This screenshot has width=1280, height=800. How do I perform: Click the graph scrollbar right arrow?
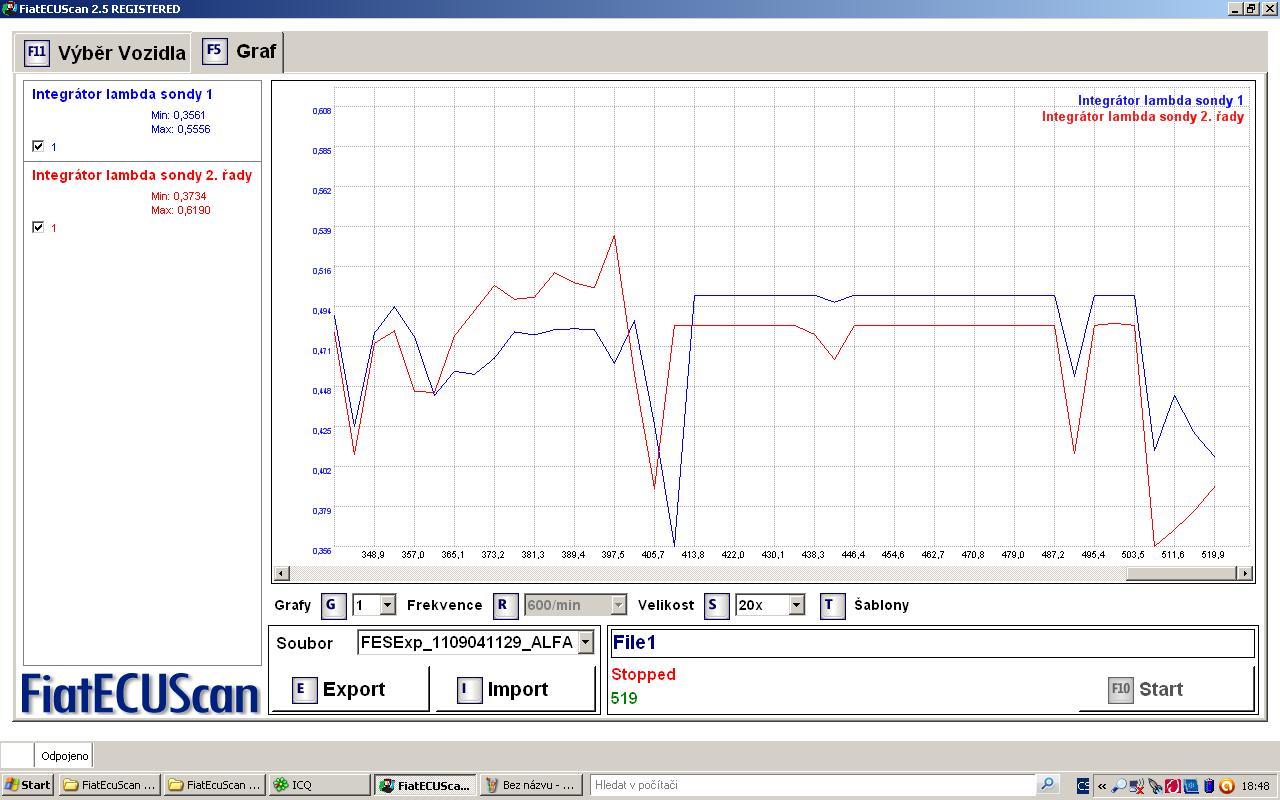(1245, 573)
